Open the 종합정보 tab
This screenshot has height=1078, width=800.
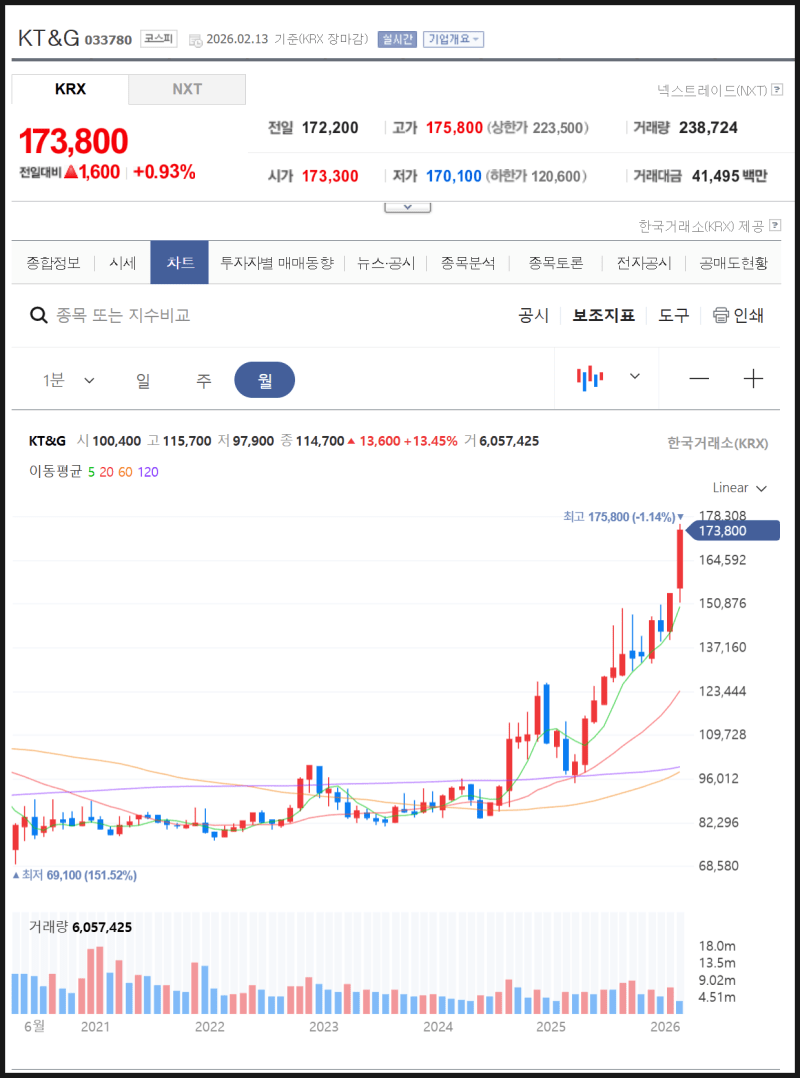(53, 263)
